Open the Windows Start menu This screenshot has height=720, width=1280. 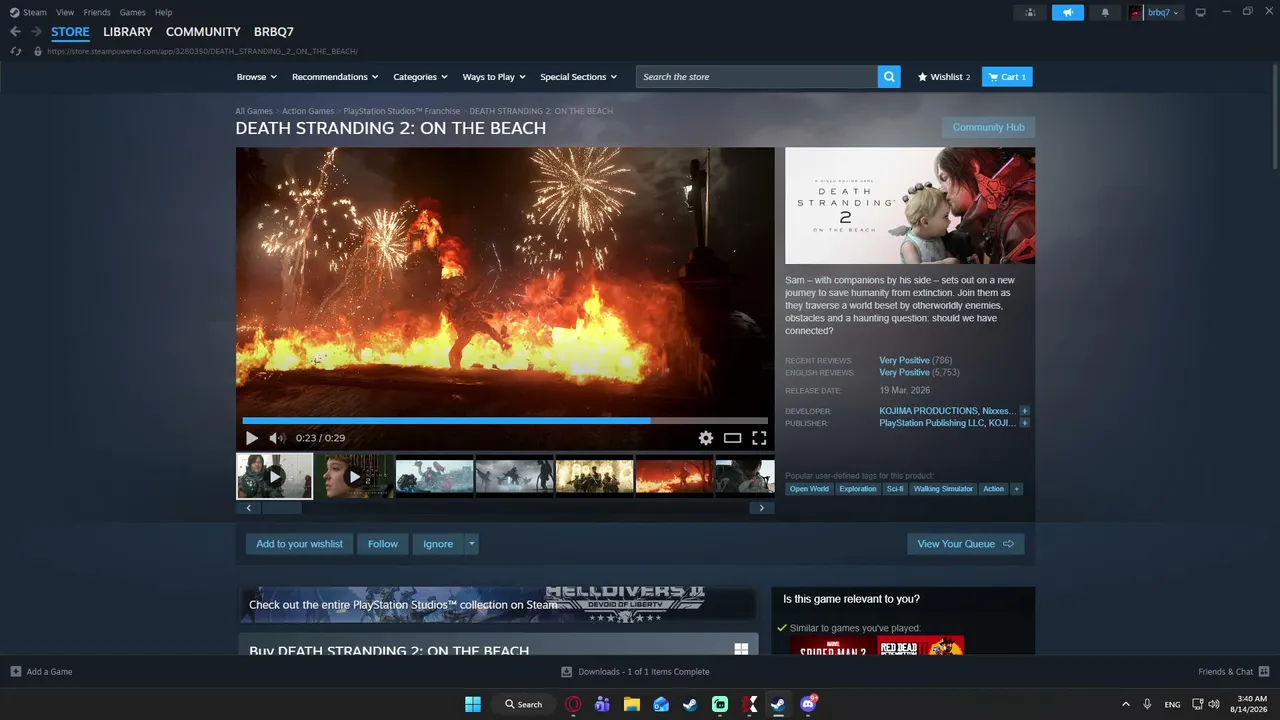(473, 704)
